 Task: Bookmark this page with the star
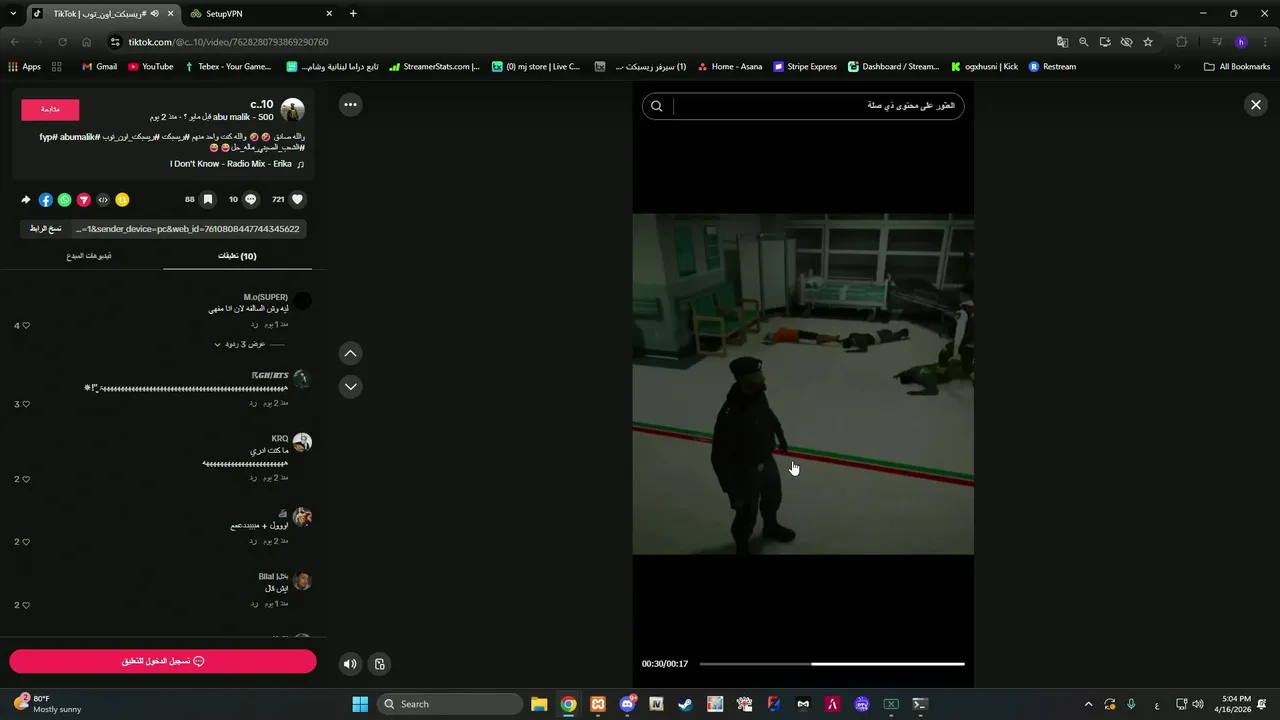tap(1148, 42)
